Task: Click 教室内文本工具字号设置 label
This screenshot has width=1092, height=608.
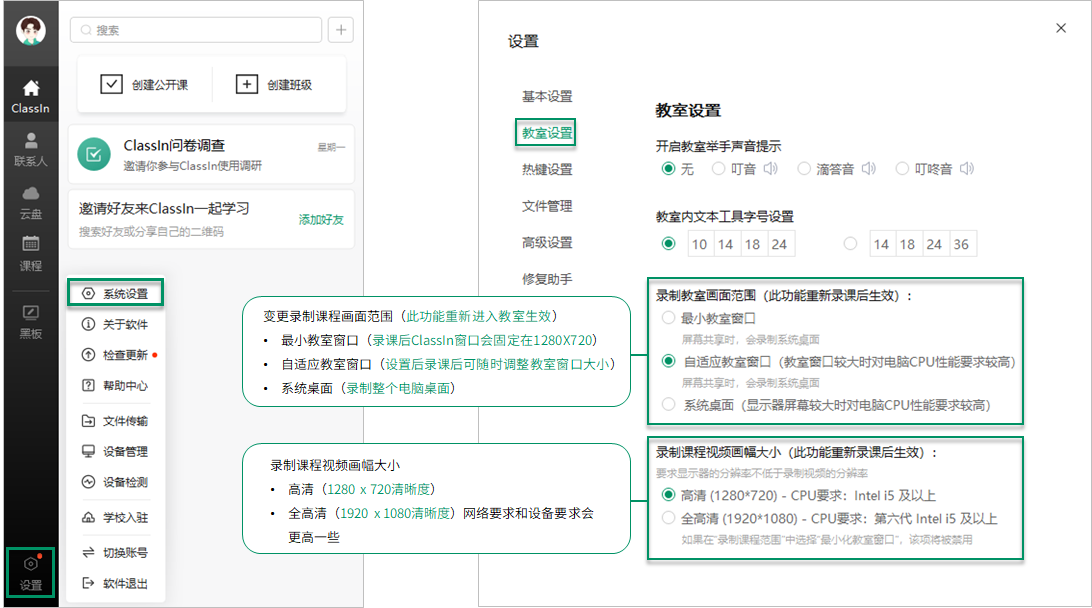Action: [724, 217]
